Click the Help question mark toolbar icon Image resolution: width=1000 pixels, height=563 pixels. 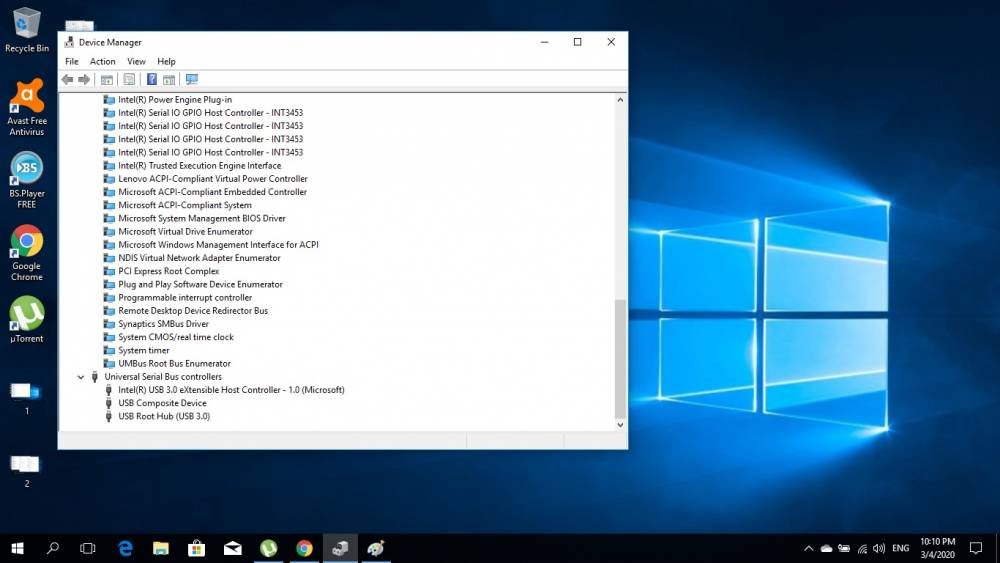tap(152, 80)
